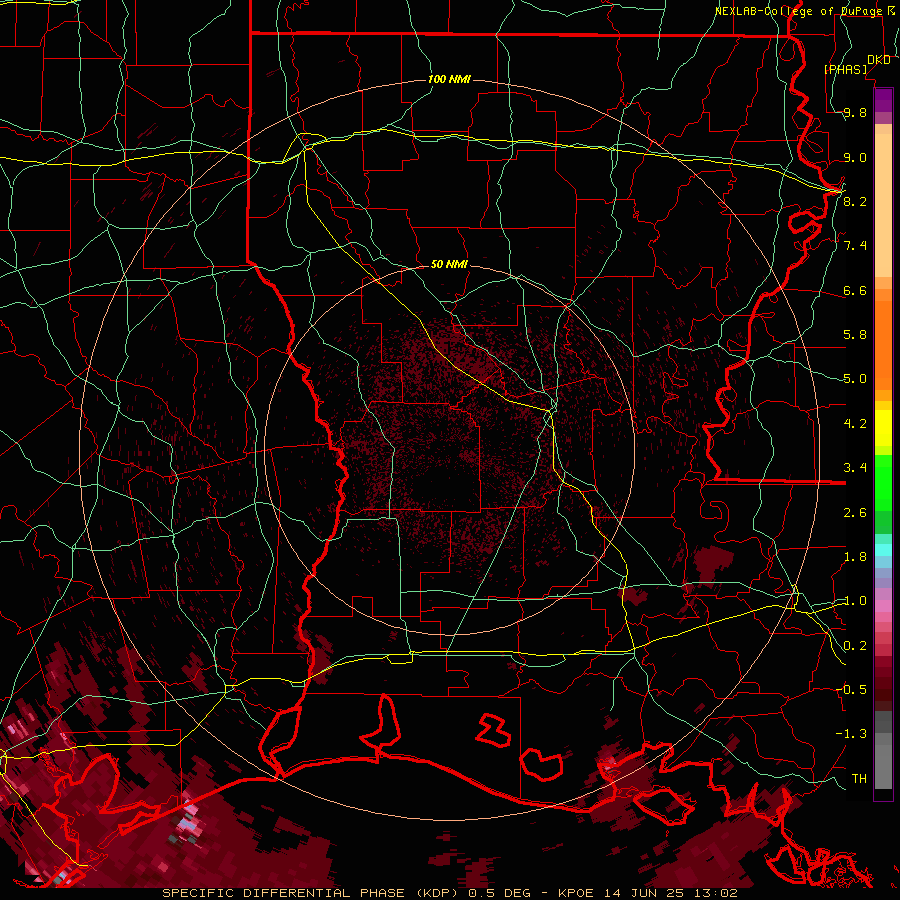This screenshot has height=900, width=900.
Task: Click the 0.2 value on color scale
Action: pyautogui.click(x=855, y=645)
